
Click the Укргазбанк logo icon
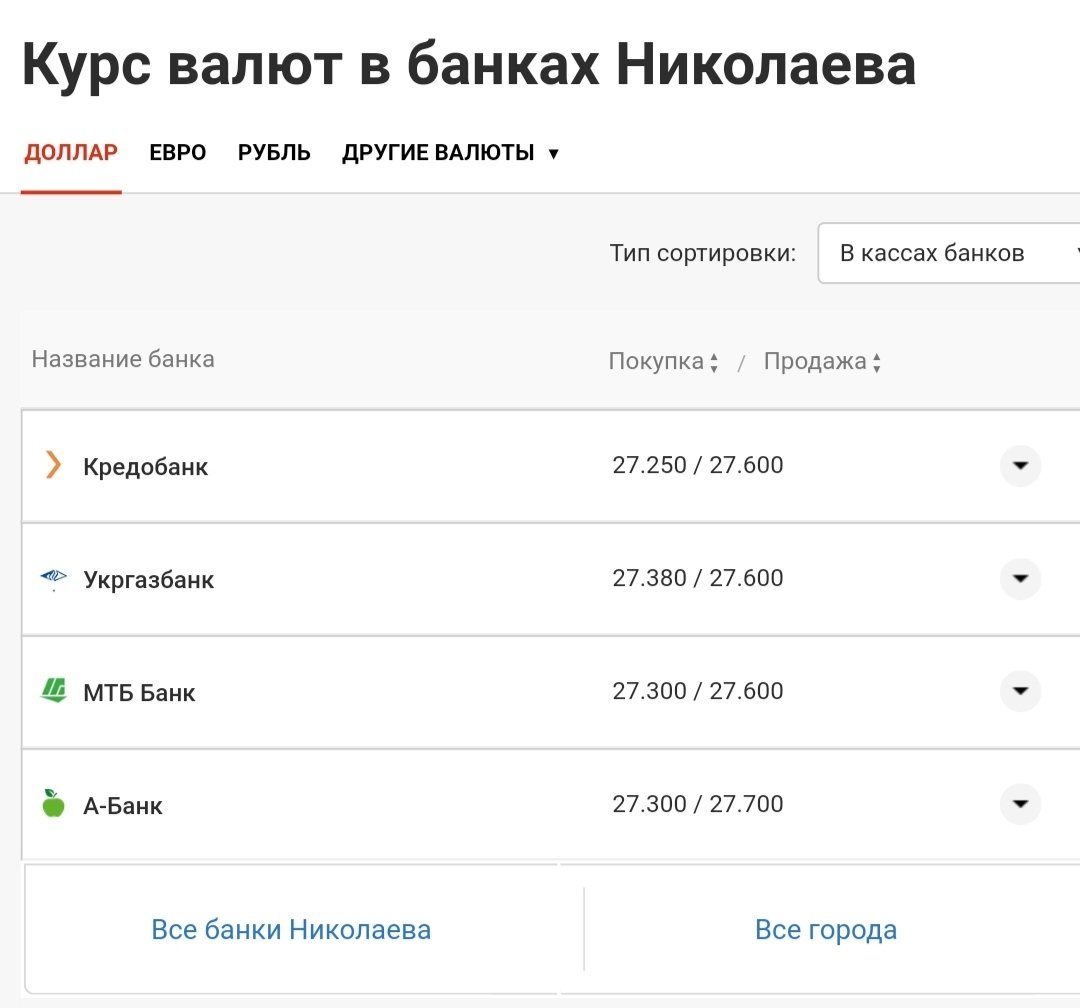pyautogui.click(x=53, y=578)
